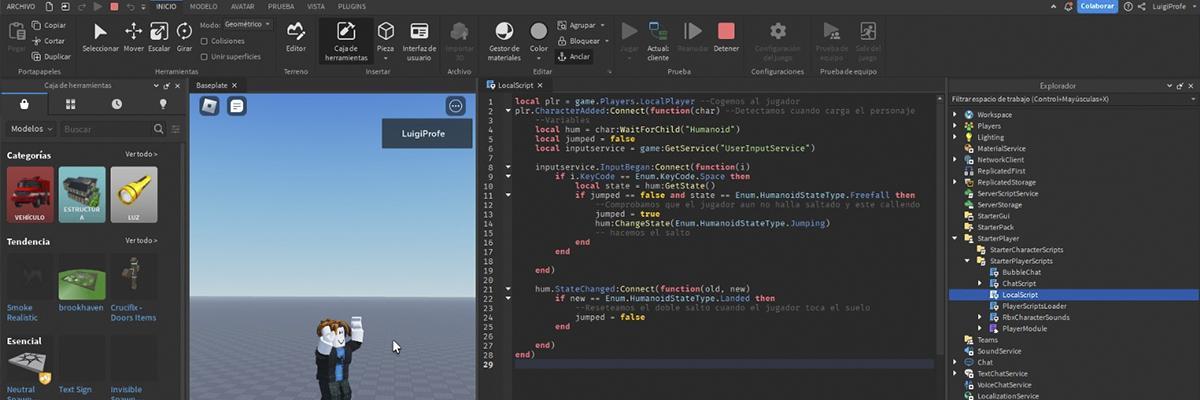1200x400 pixels.
Task: Click the Bloquear lock tool
Action: 583,41
